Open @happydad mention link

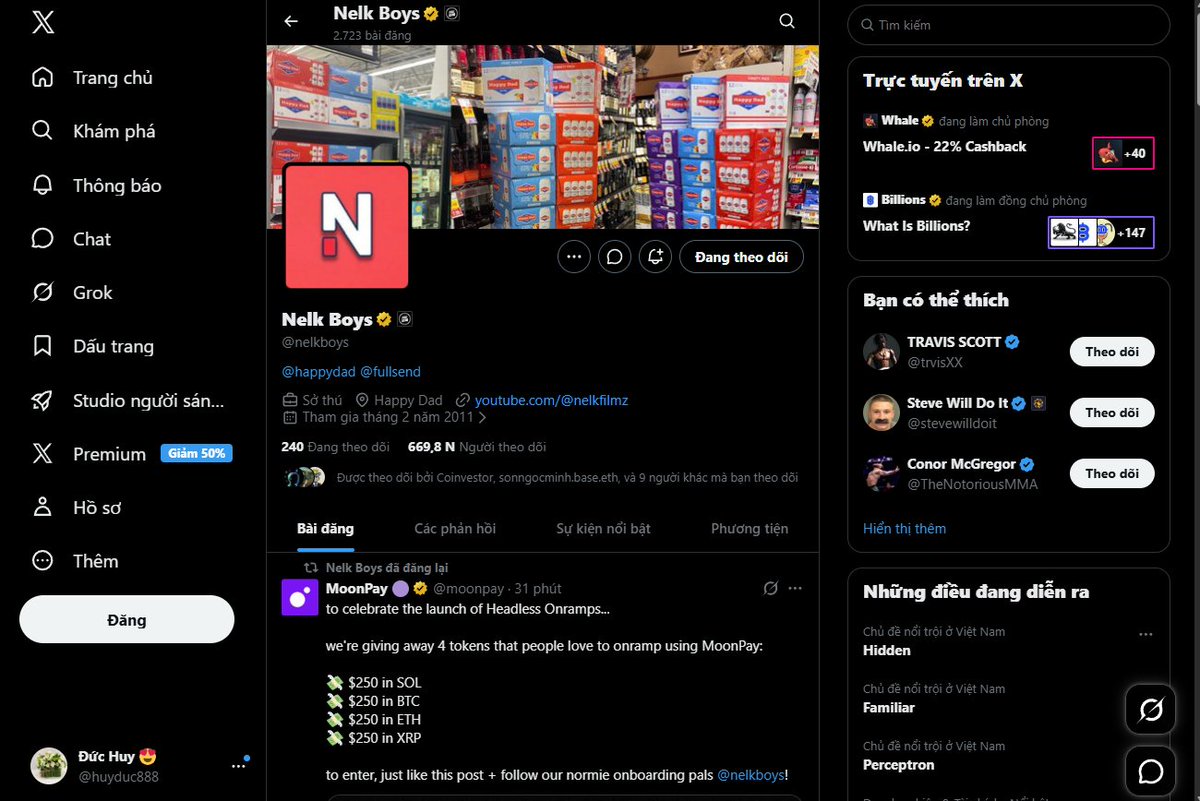coord(318,371)
